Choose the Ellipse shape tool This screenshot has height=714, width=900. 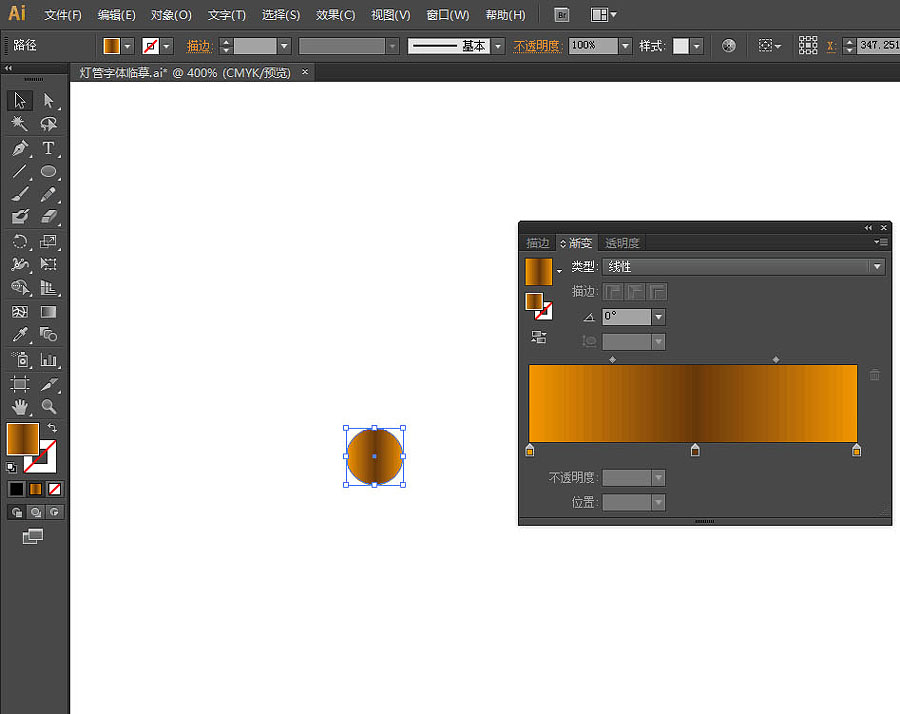pyautogui.click(x=48, y=172)
